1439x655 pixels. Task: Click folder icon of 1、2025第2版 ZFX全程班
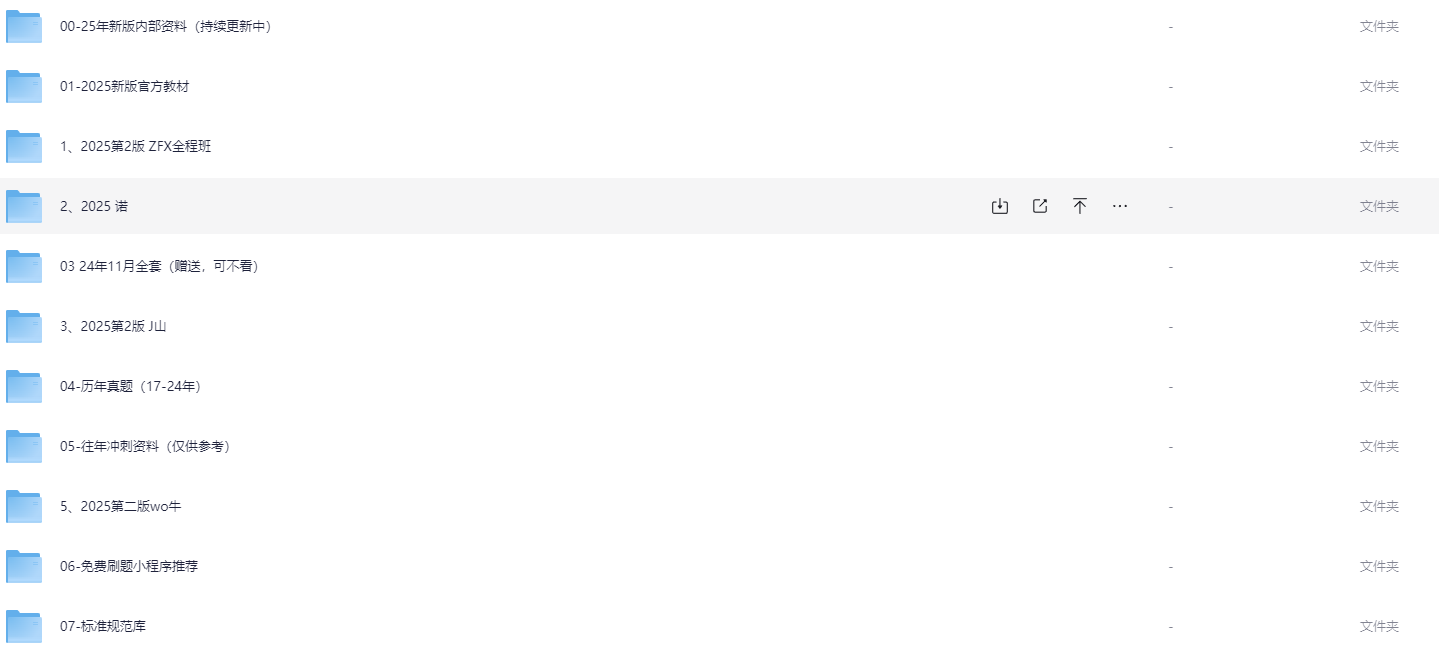coord(24,146)
